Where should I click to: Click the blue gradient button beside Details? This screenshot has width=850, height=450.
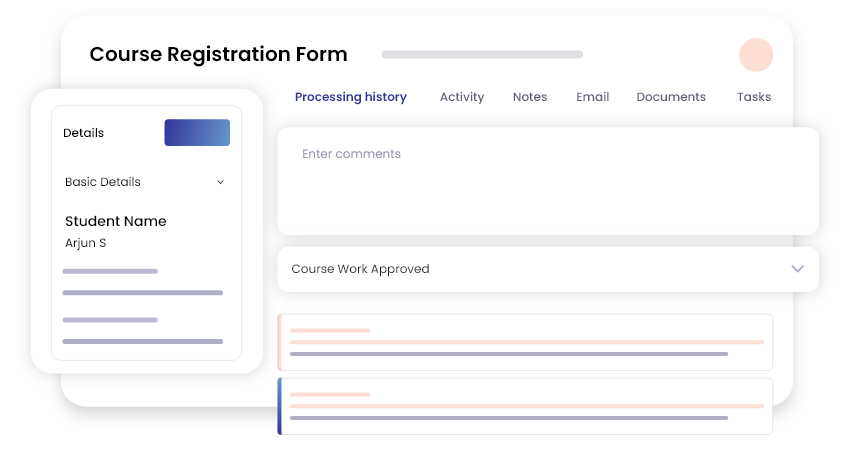pyautogui.click(x=197, y=132)
